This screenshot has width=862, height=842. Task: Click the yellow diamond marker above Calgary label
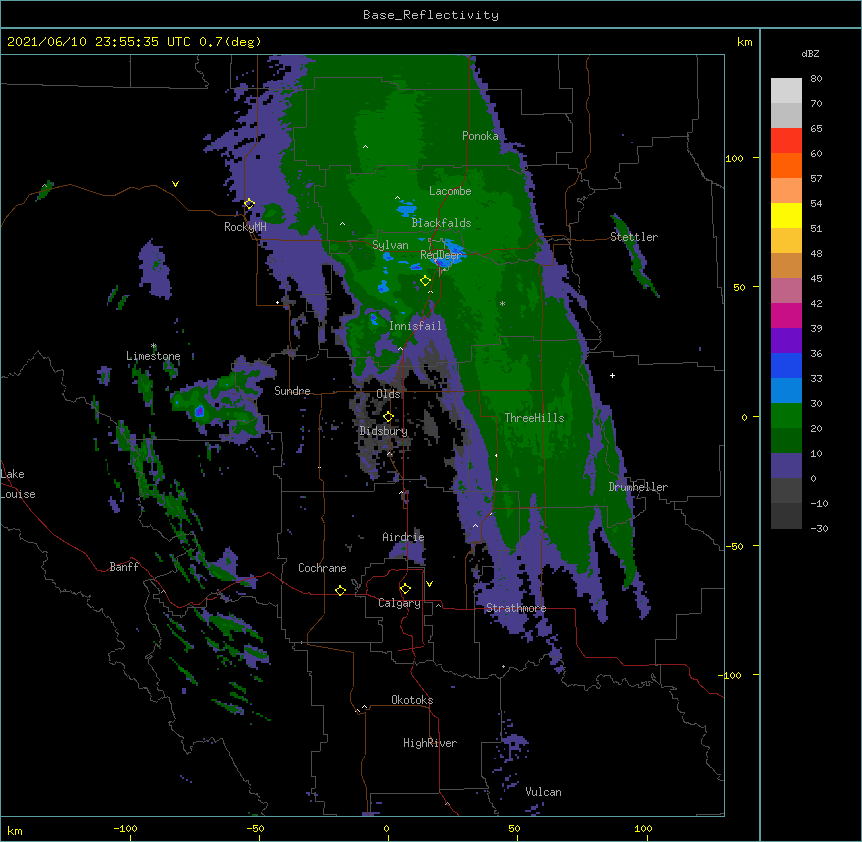(406, 589)
